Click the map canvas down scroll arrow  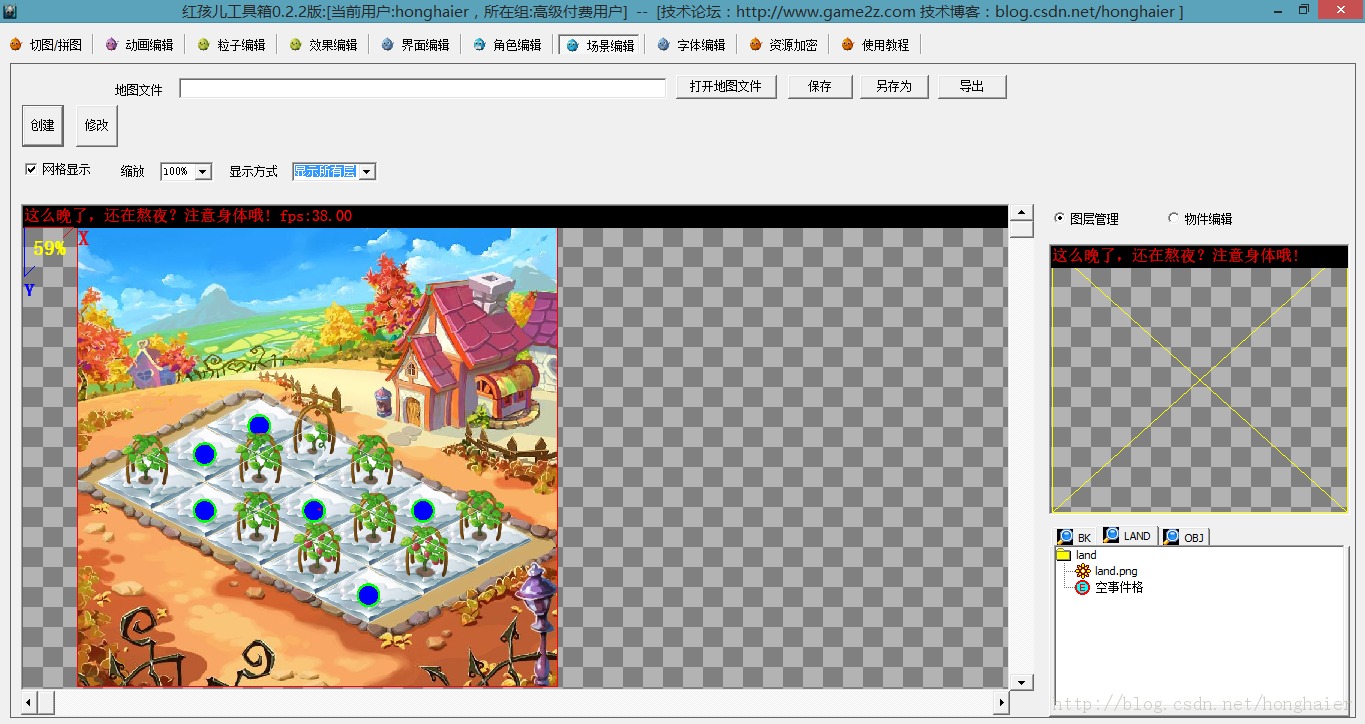[x=1021, y=682]
